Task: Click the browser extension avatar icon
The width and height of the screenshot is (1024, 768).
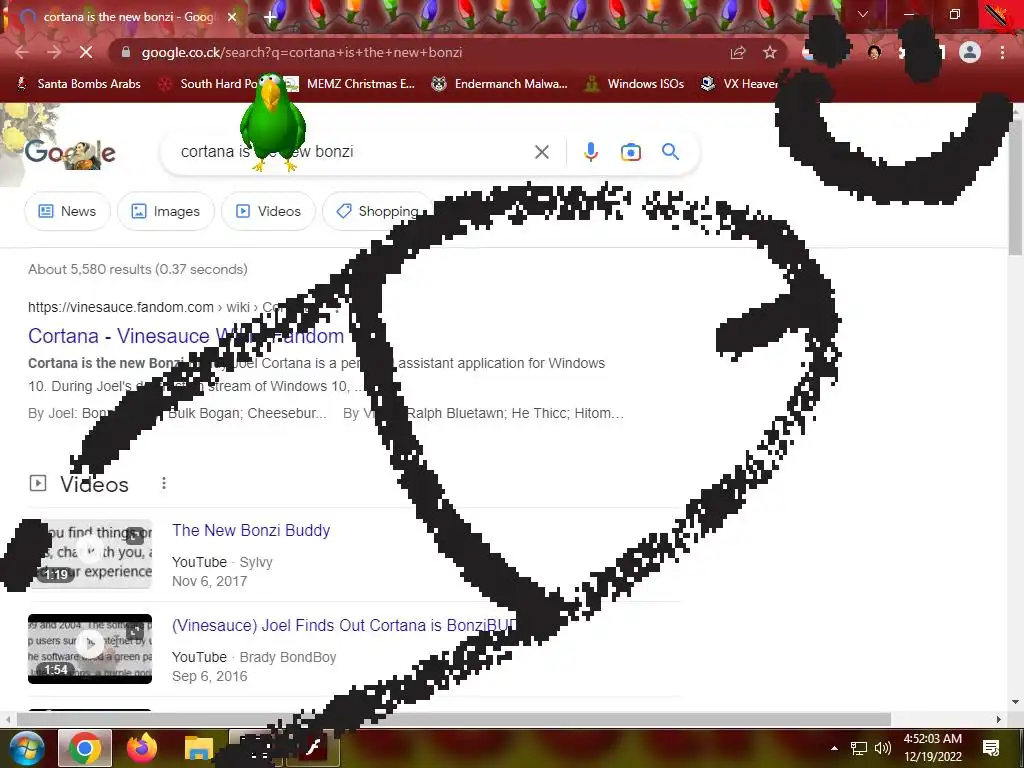Action: [x=874, y=52]
